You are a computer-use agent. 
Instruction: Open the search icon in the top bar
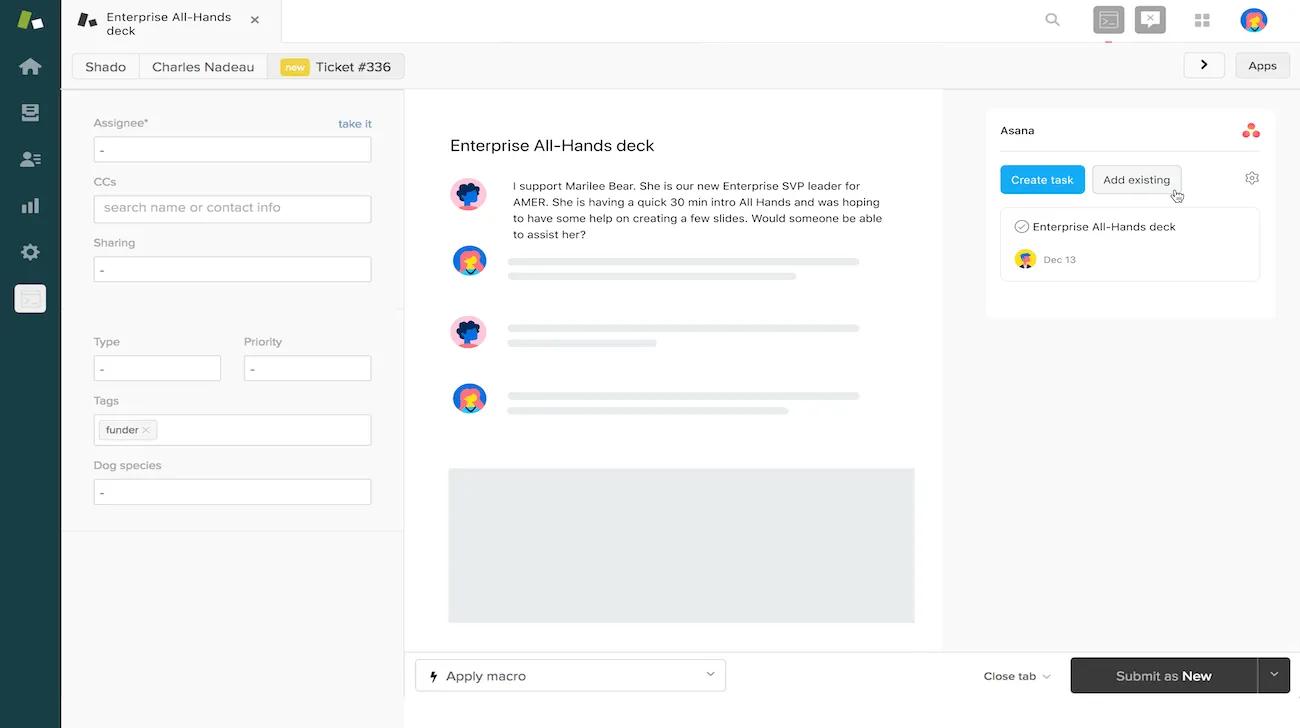(1052, 19)
